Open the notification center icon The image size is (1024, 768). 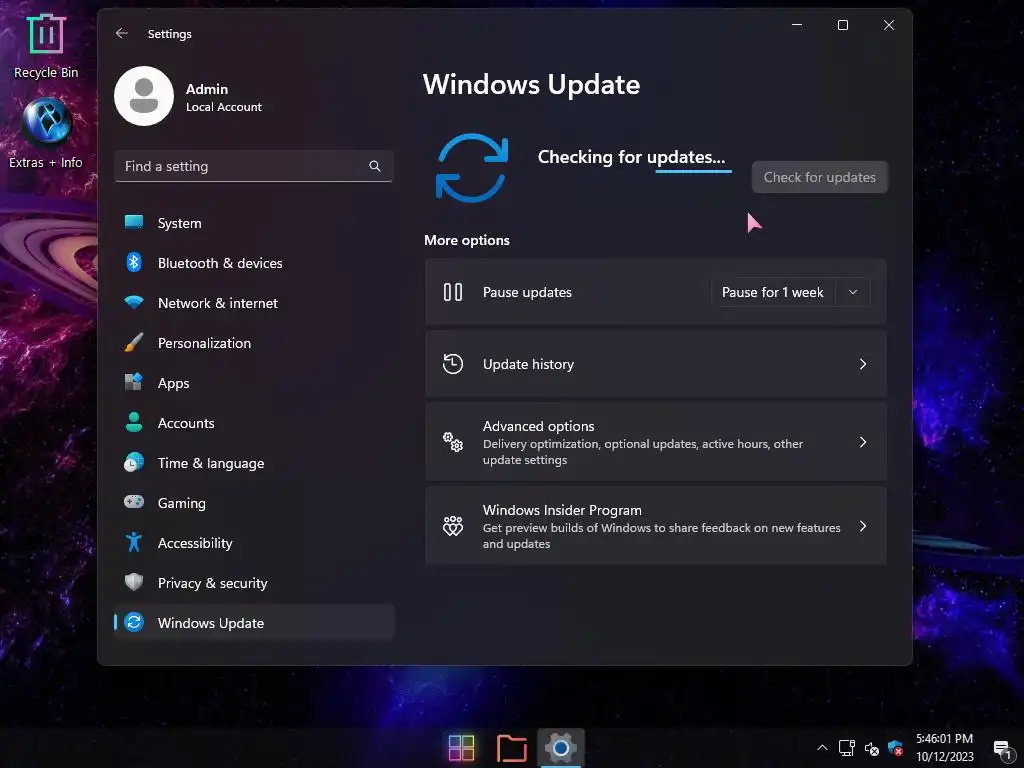[x=1002, y=748]
